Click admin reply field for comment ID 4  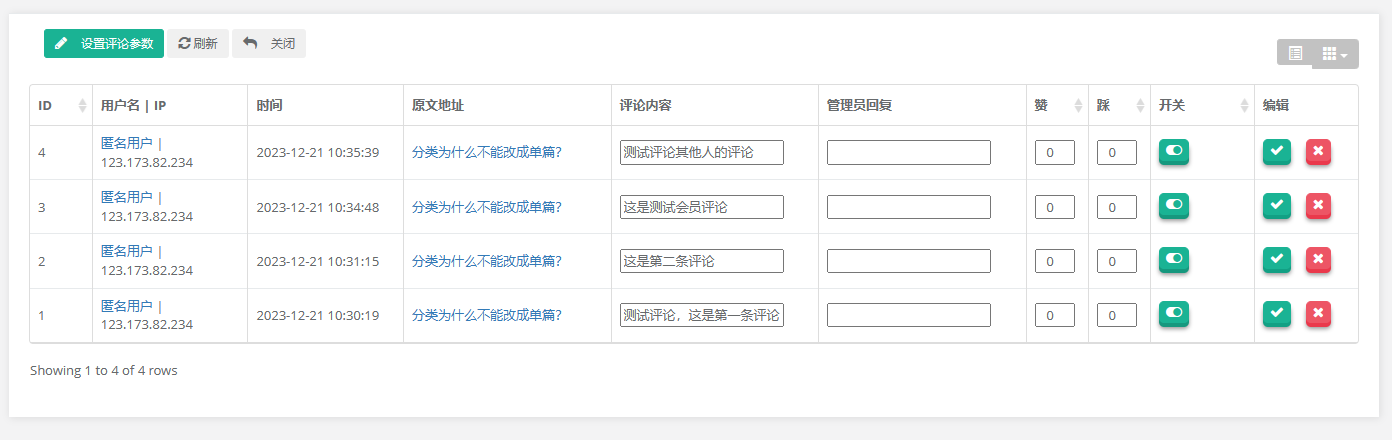(x=909, y=152)
